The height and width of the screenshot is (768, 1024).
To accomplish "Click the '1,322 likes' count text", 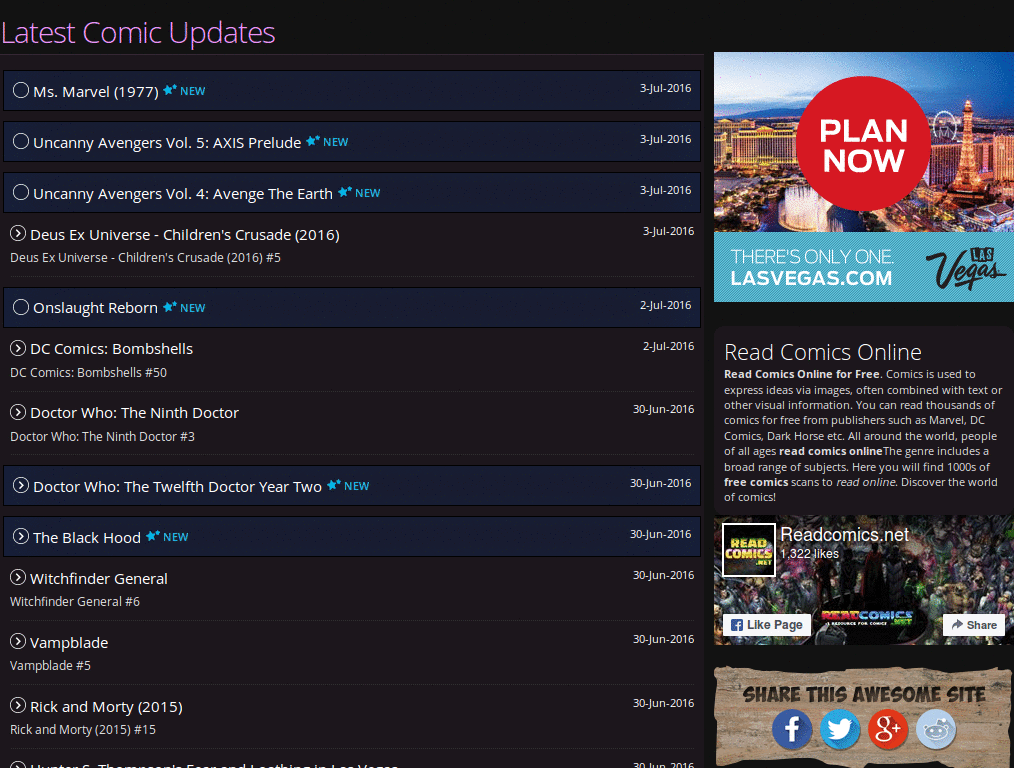I will [x=810, y=554].
